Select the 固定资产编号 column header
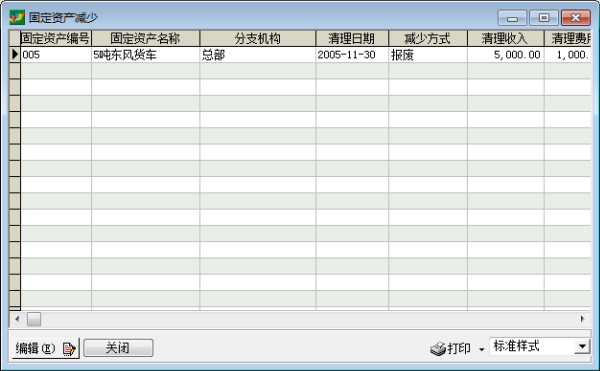 [56, 38]
